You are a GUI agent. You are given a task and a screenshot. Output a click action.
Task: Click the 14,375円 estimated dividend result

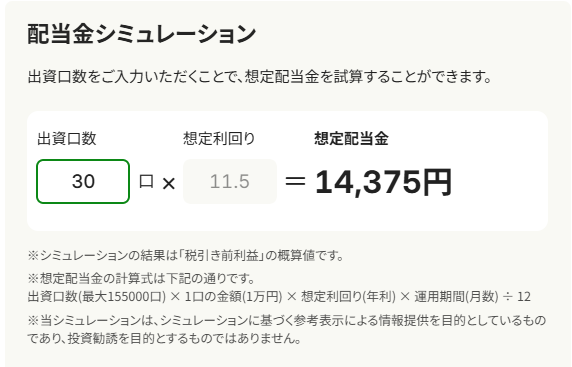point(383,182)
